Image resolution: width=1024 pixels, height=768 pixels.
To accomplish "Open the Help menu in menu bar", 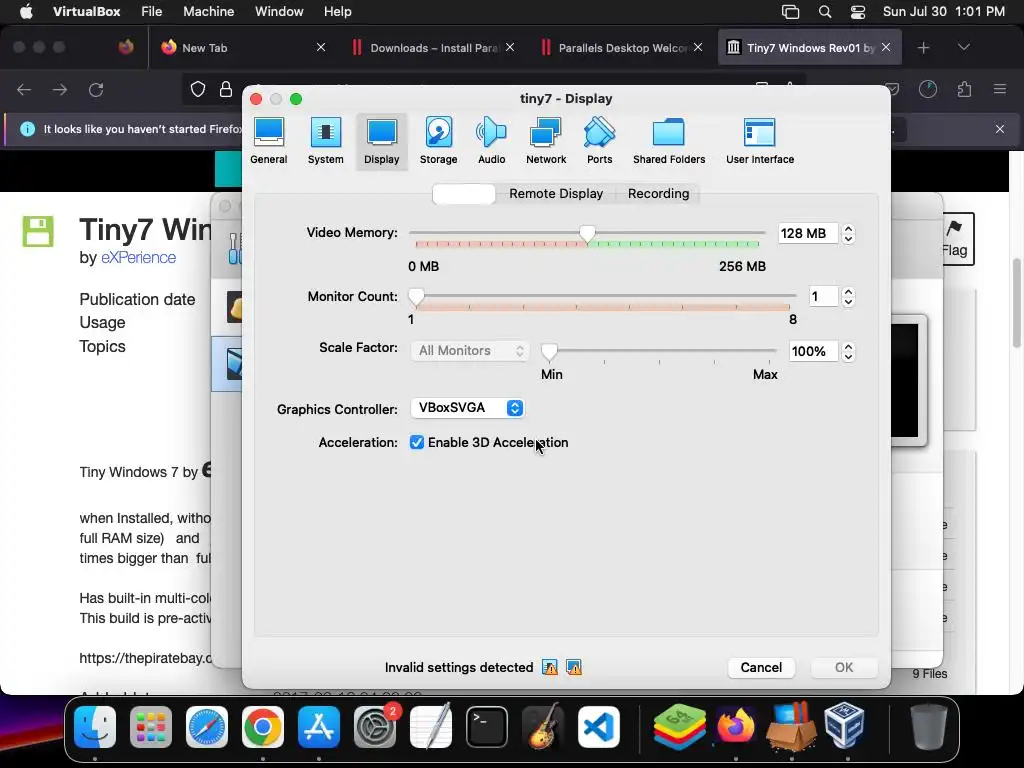I will 338,12.
